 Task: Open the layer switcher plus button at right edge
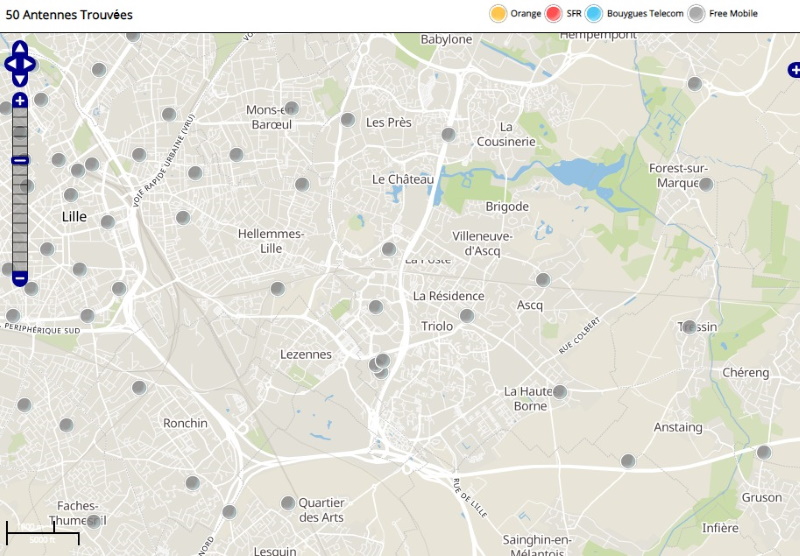click(x=794, y=70)
